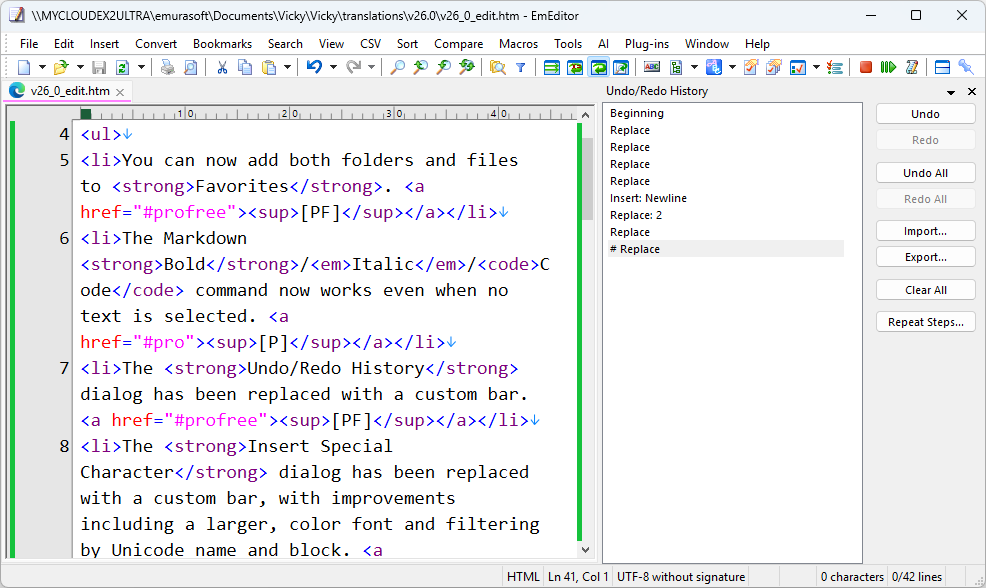Open the Plug-ins menu
Screen dimensions: 986x588
[x=646, y=44]
